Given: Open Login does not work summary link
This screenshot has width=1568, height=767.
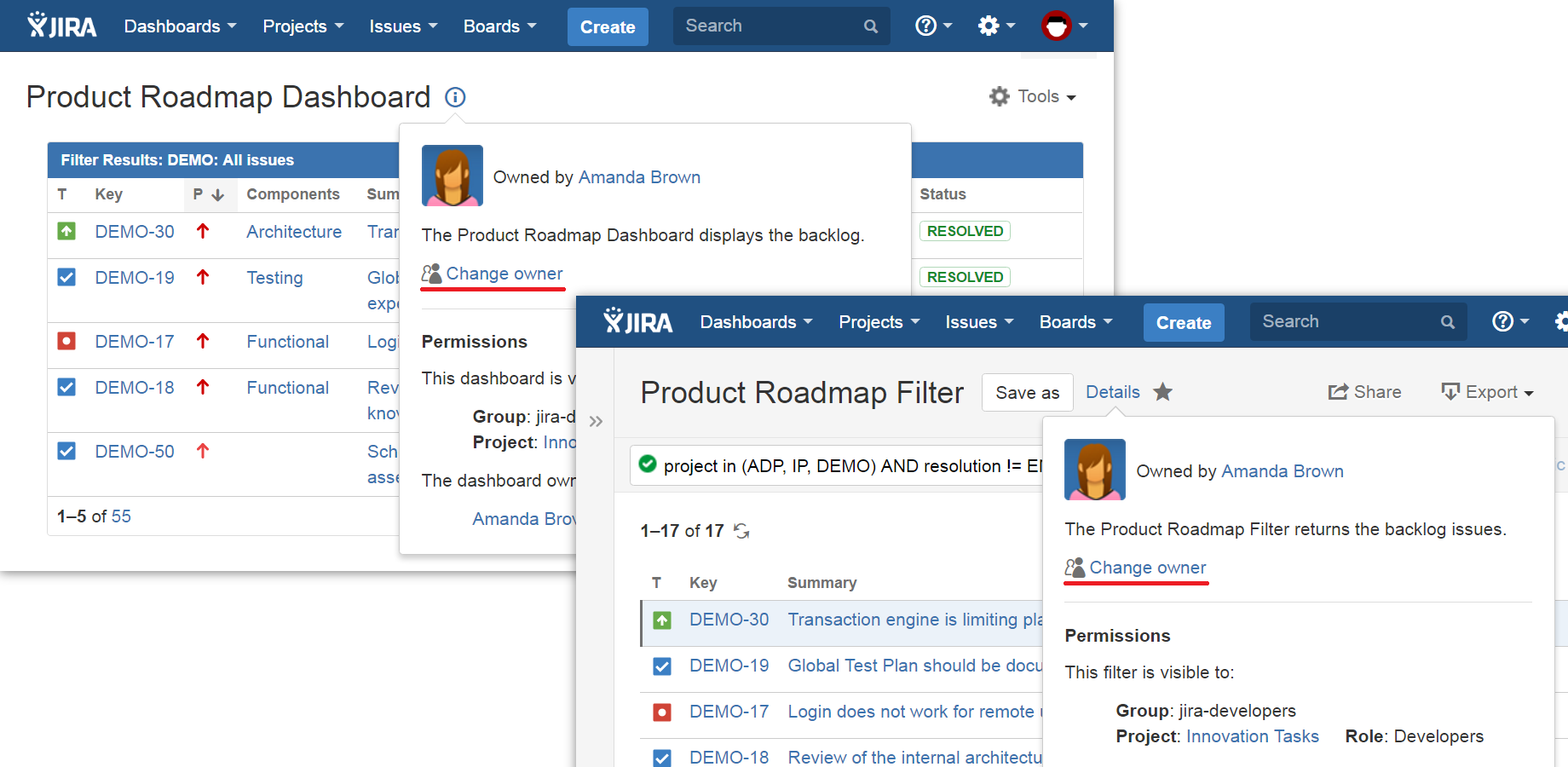Looking at the screenshot, I should [914, 712].
